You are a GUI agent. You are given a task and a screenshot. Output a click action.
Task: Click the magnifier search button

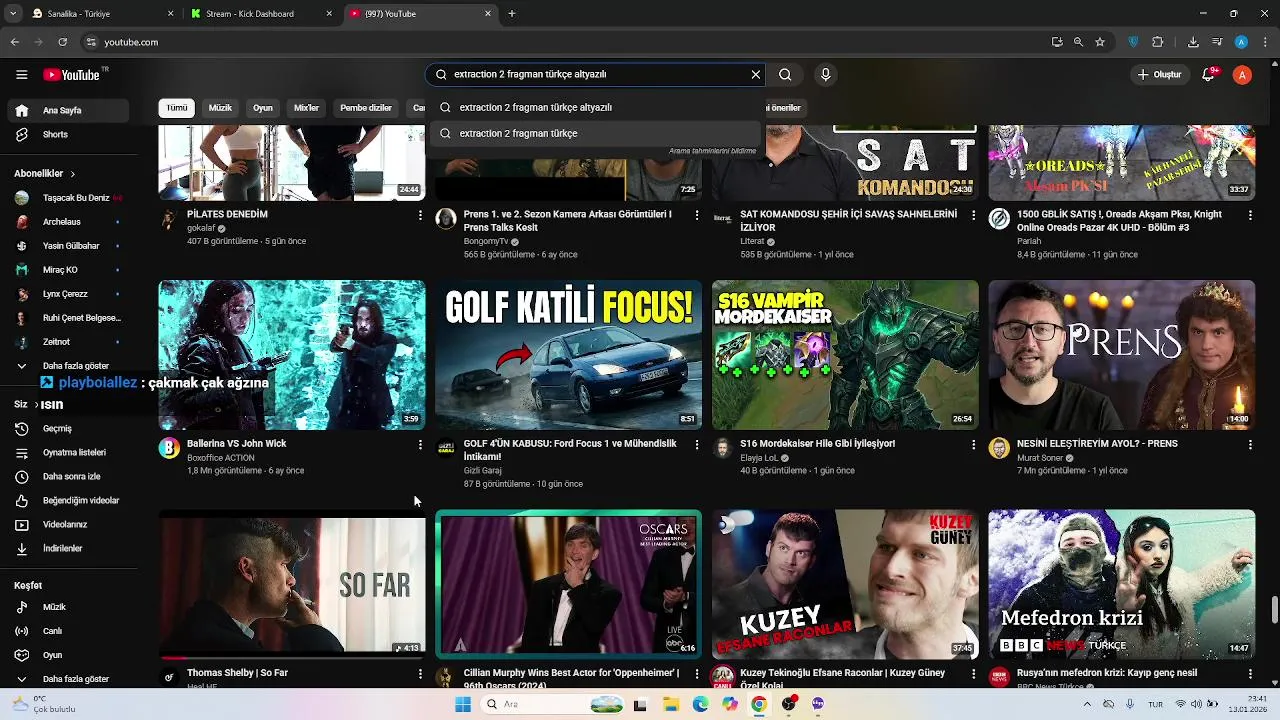[x=785, y=74]
